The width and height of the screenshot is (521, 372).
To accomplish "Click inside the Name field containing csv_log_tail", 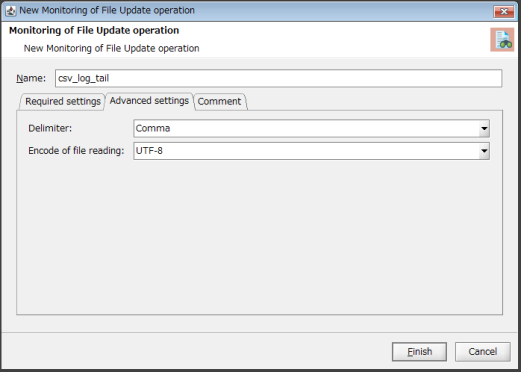I will pos(278,78).
